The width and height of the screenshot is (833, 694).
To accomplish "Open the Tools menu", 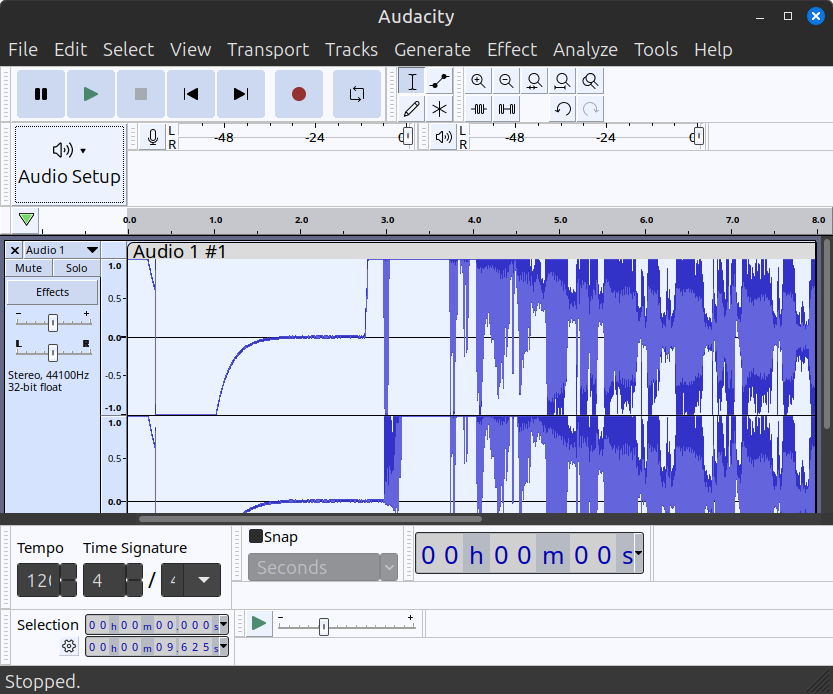I will tap(656, 49).
